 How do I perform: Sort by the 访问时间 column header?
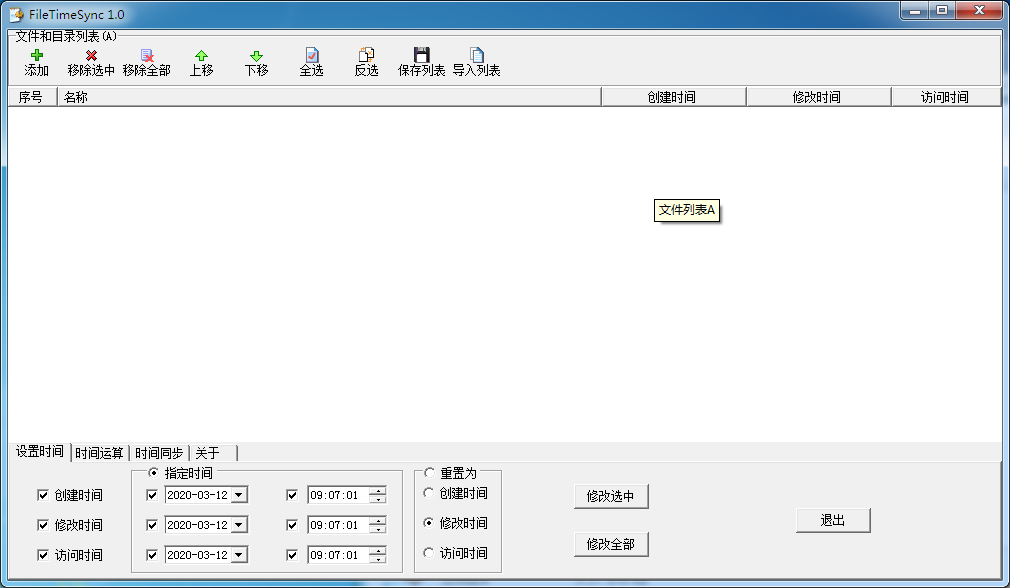946,97
